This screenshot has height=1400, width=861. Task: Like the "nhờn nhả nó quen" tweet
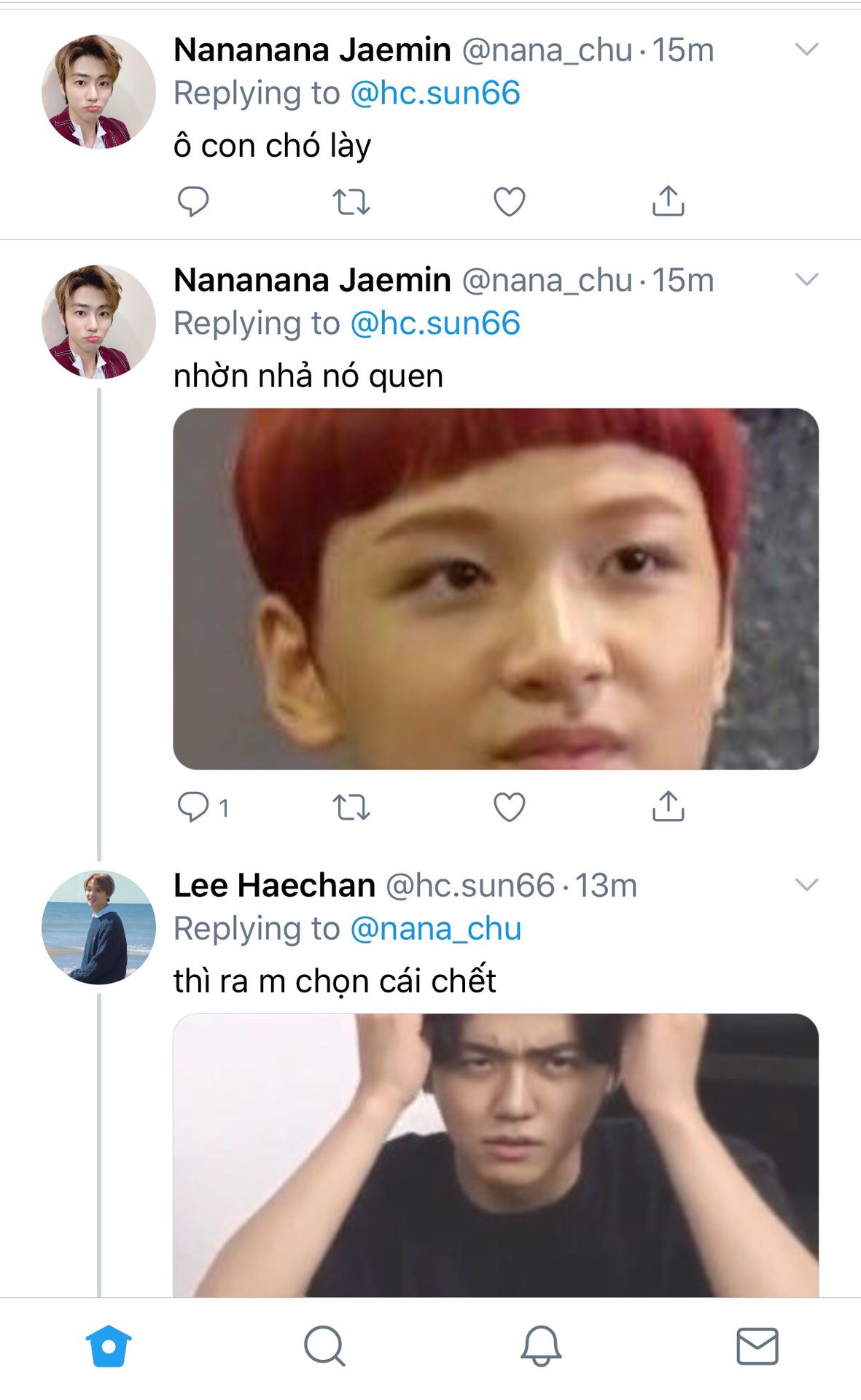click(510, 807)
